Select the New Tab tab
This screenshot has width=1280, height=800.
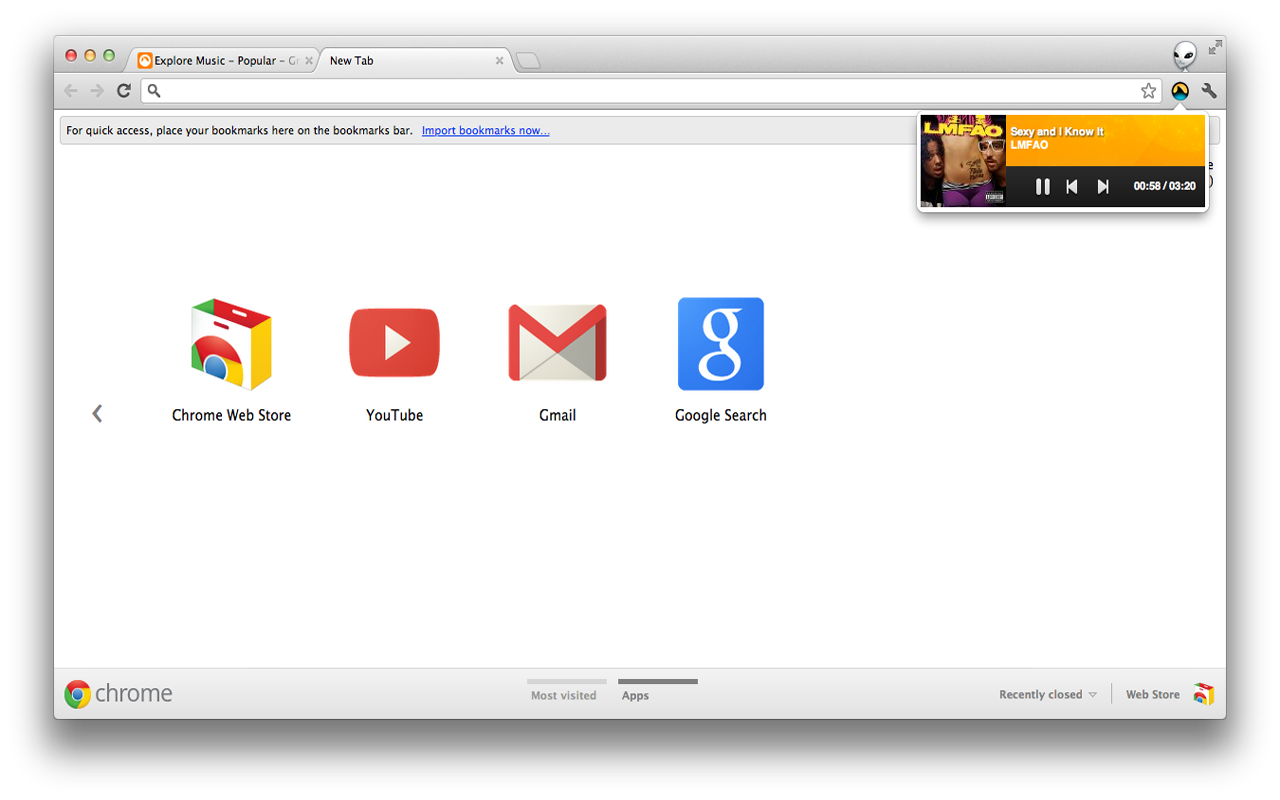click(x=415, y=60)
